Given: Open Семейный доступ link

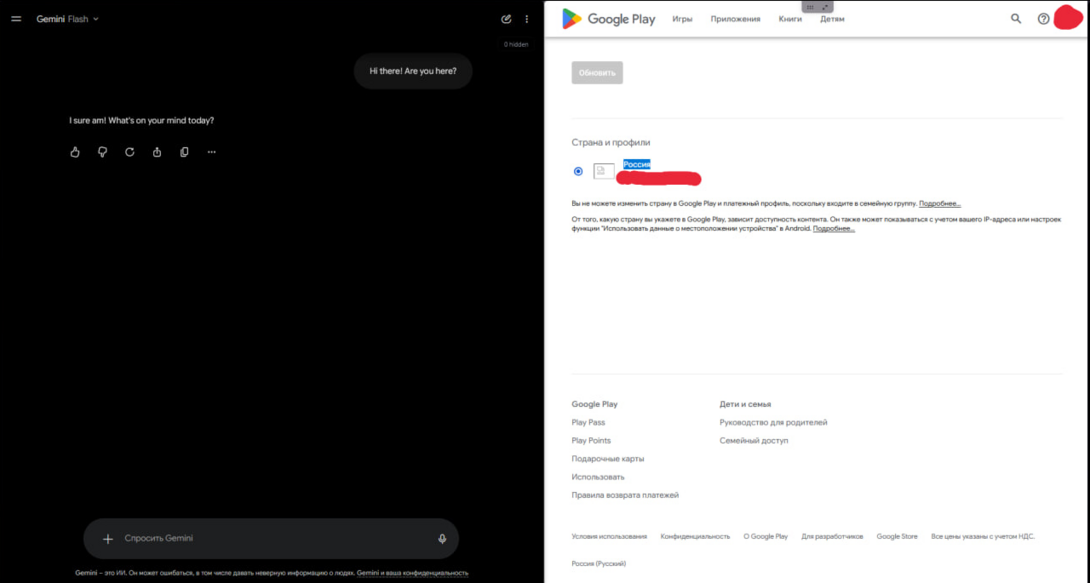Looking at the screenshot, I should pyautogui.click(x=754, y=441).
